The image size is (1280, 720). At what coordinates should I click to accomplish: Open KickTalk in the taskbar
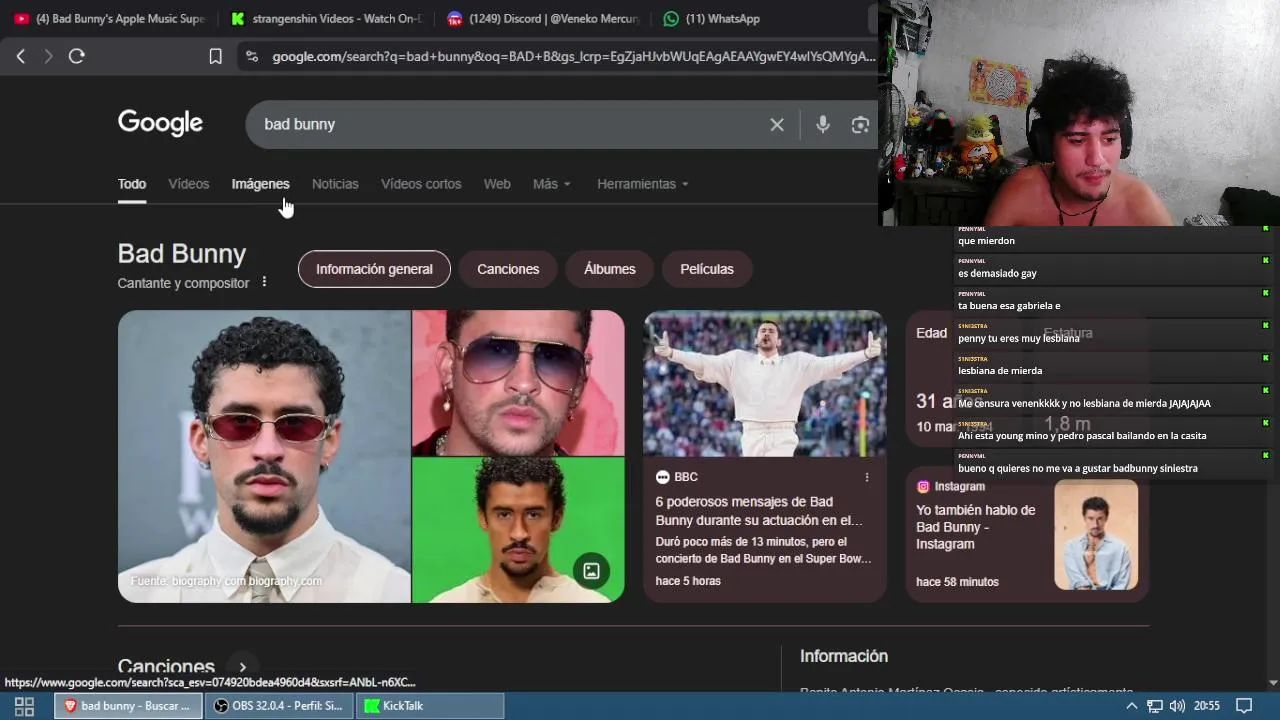tap(430, 706)
